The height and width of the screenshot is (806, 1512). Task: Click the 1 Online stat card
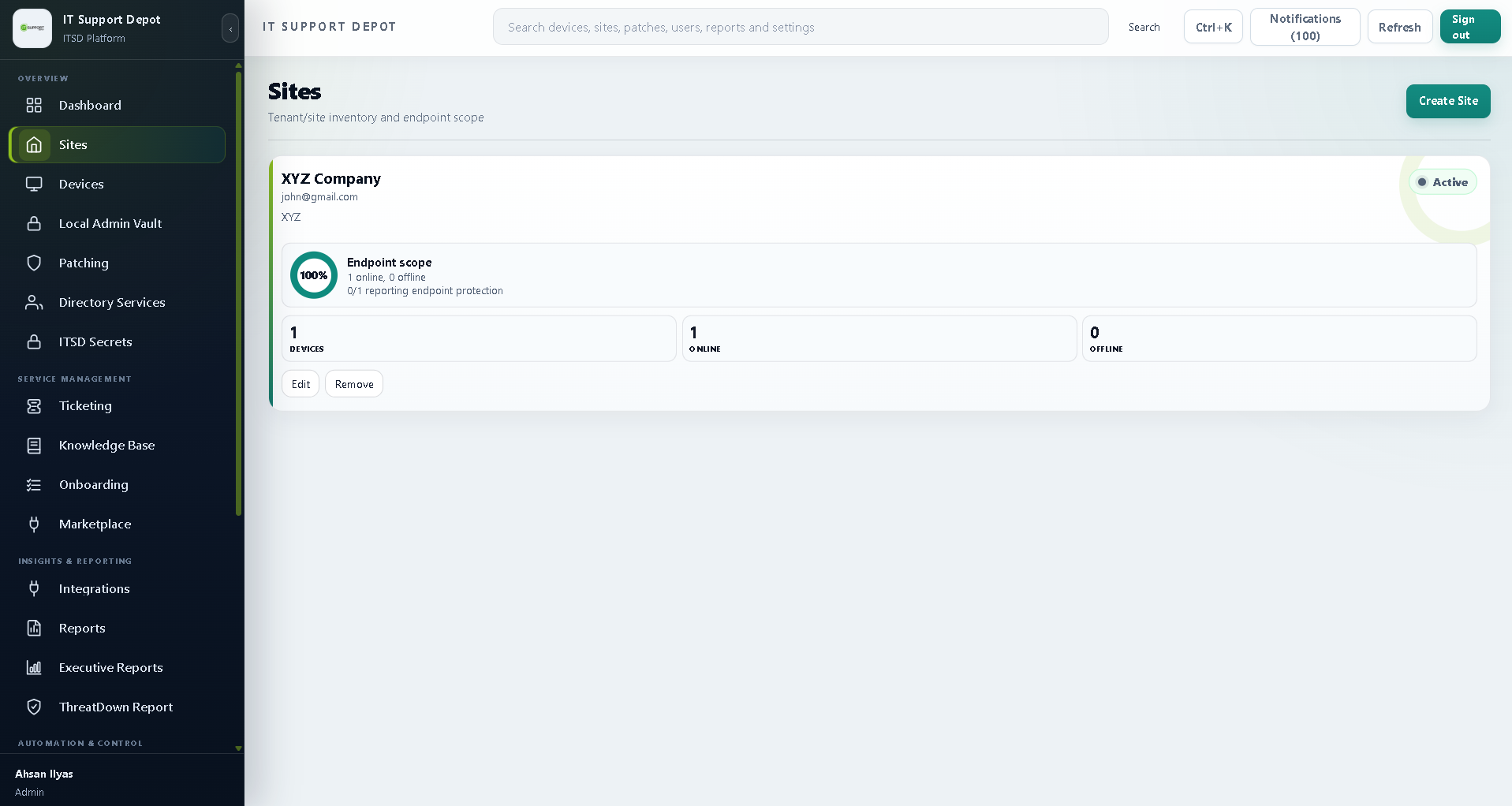(x=879, y=339)
